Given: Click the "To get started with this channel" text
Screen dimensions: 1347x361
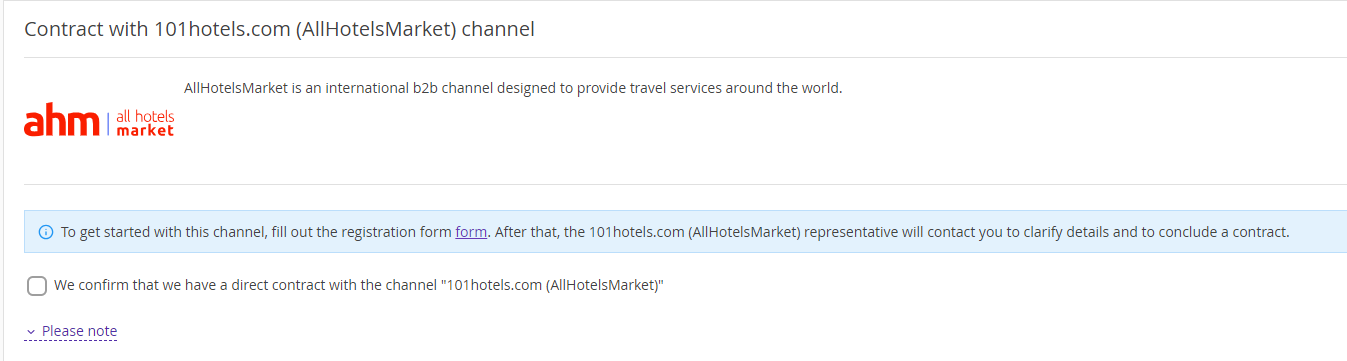Looking at the screenshot, I should 162,232.
